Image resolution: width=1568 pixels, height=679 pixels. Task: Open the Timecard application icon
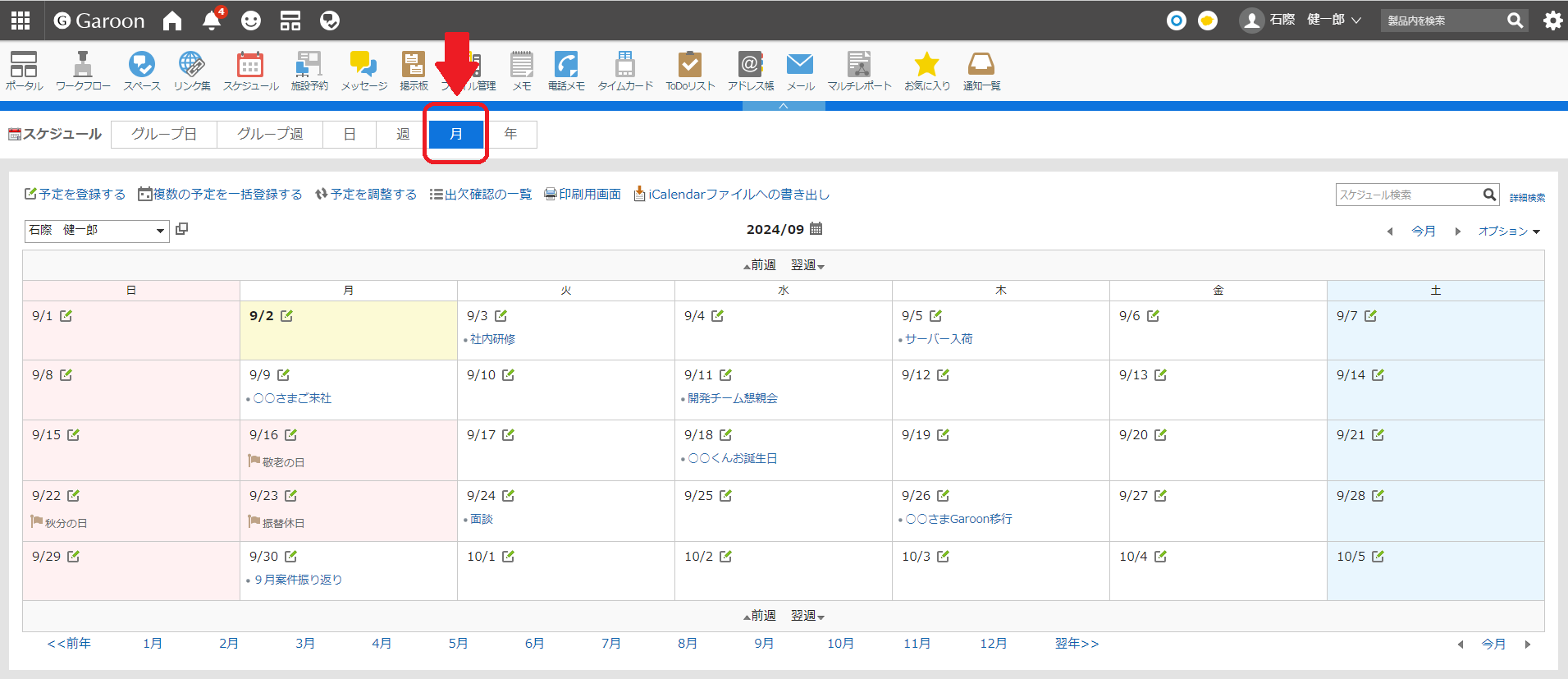click(625, 71)
